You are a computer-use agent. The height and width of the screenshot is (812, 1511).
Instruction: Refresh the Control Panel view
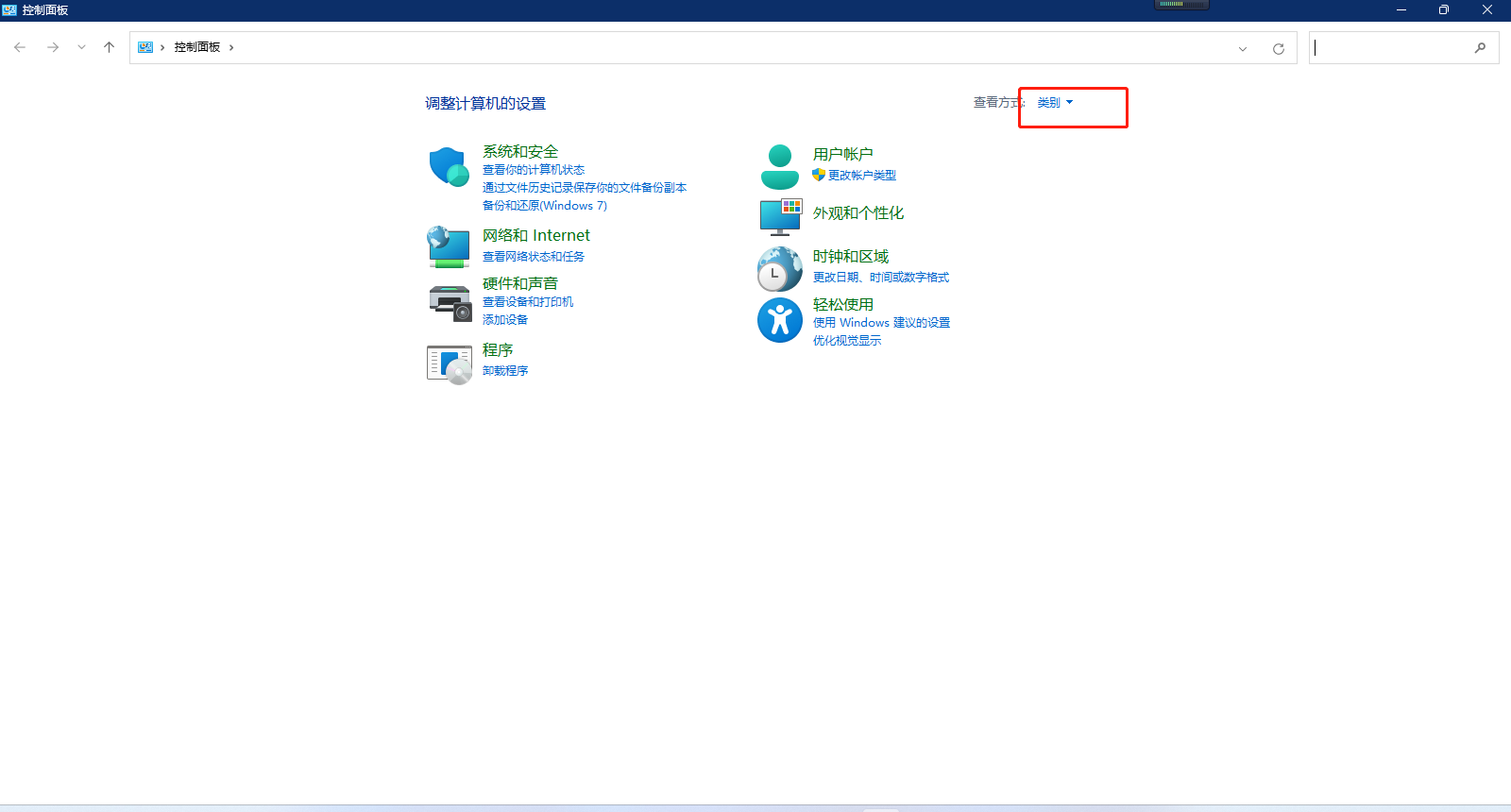point(1278,48)
